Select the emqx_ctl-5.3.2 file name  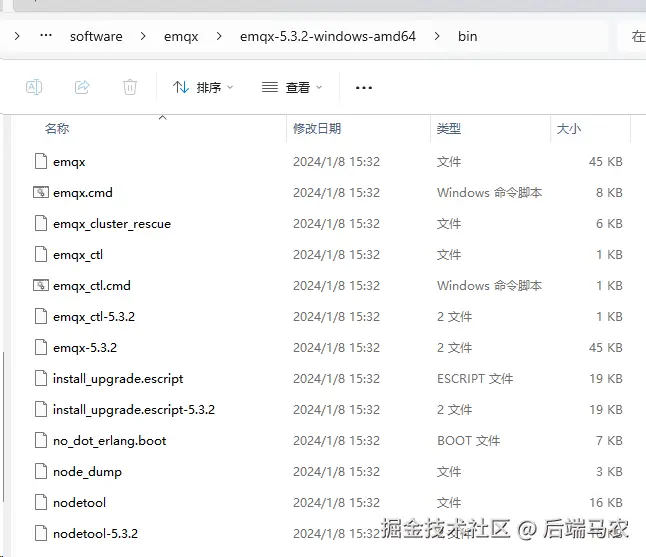pos(94,317)
